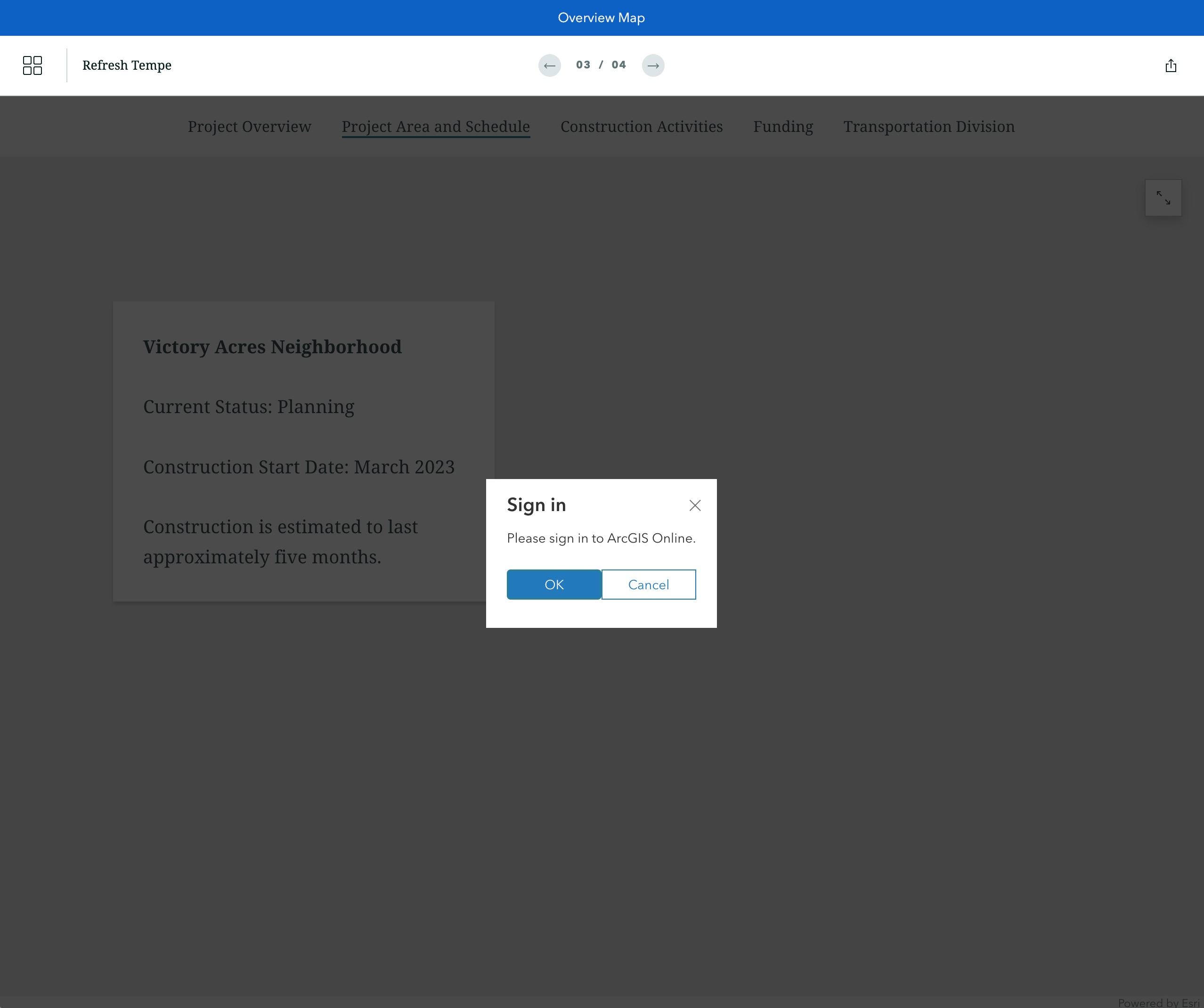Close the Sign in dialog with the X

coord(695,505)
